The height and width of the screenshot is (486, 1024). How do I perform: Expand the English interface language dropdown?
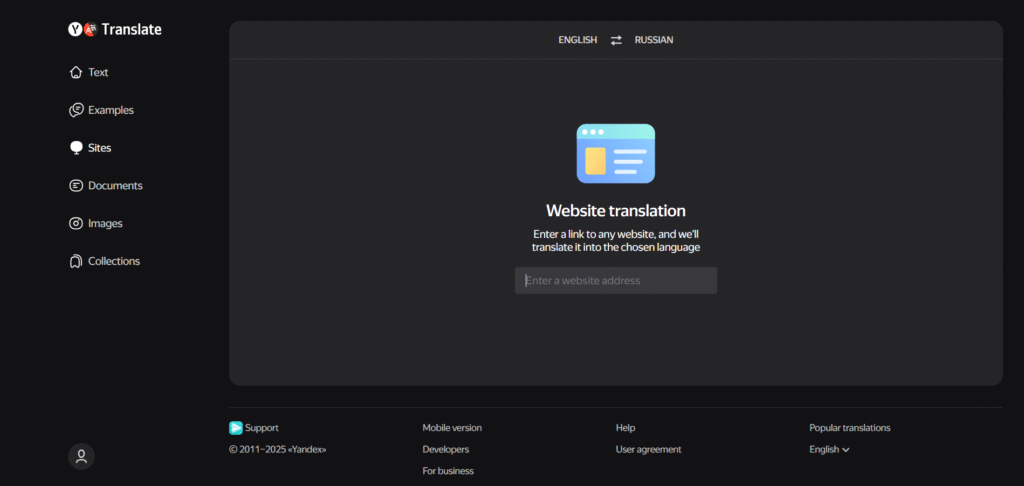point(829,450)
